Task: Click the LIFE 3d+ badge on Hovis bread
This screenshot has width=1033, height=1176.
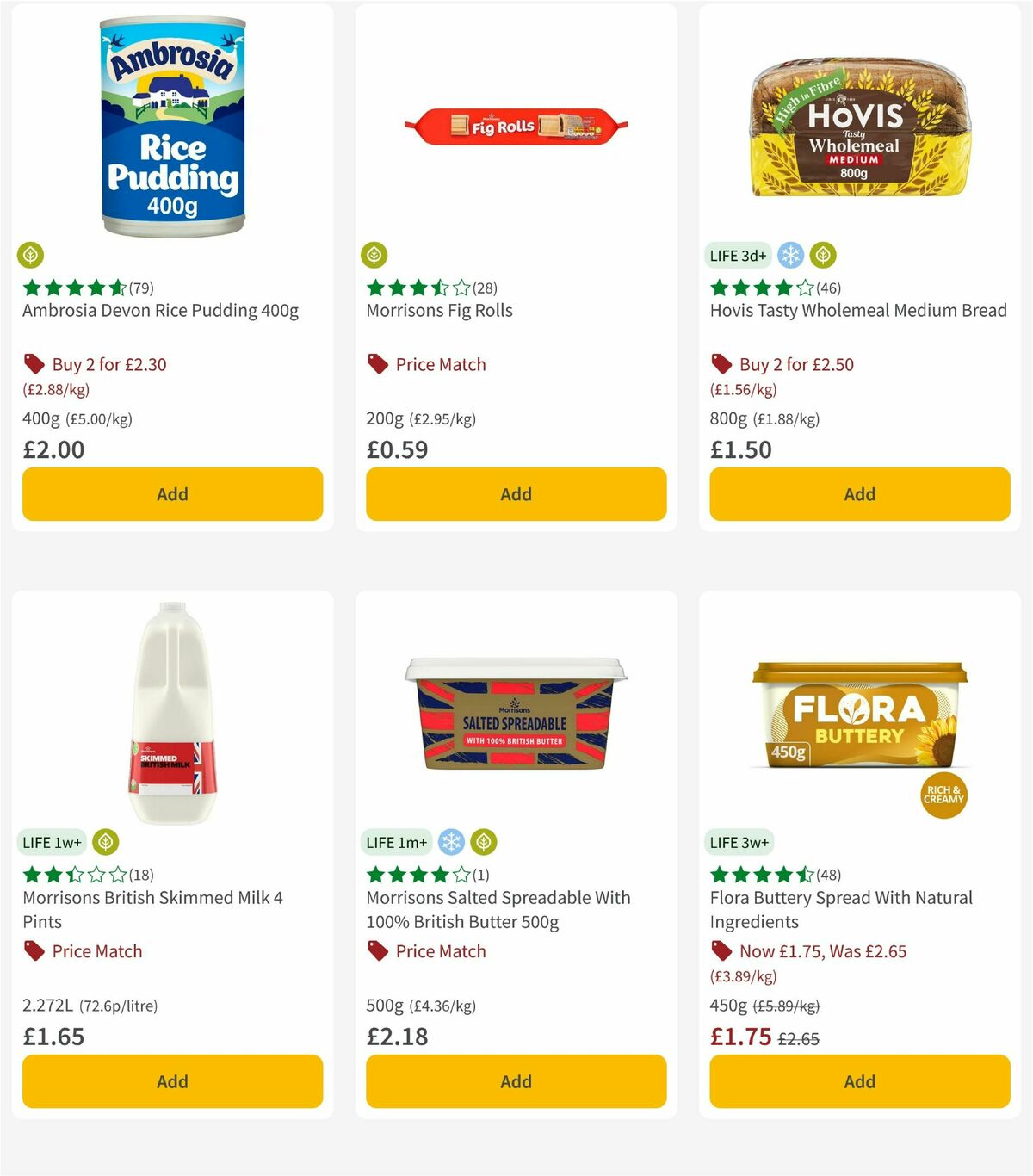Action: [738, 256]
